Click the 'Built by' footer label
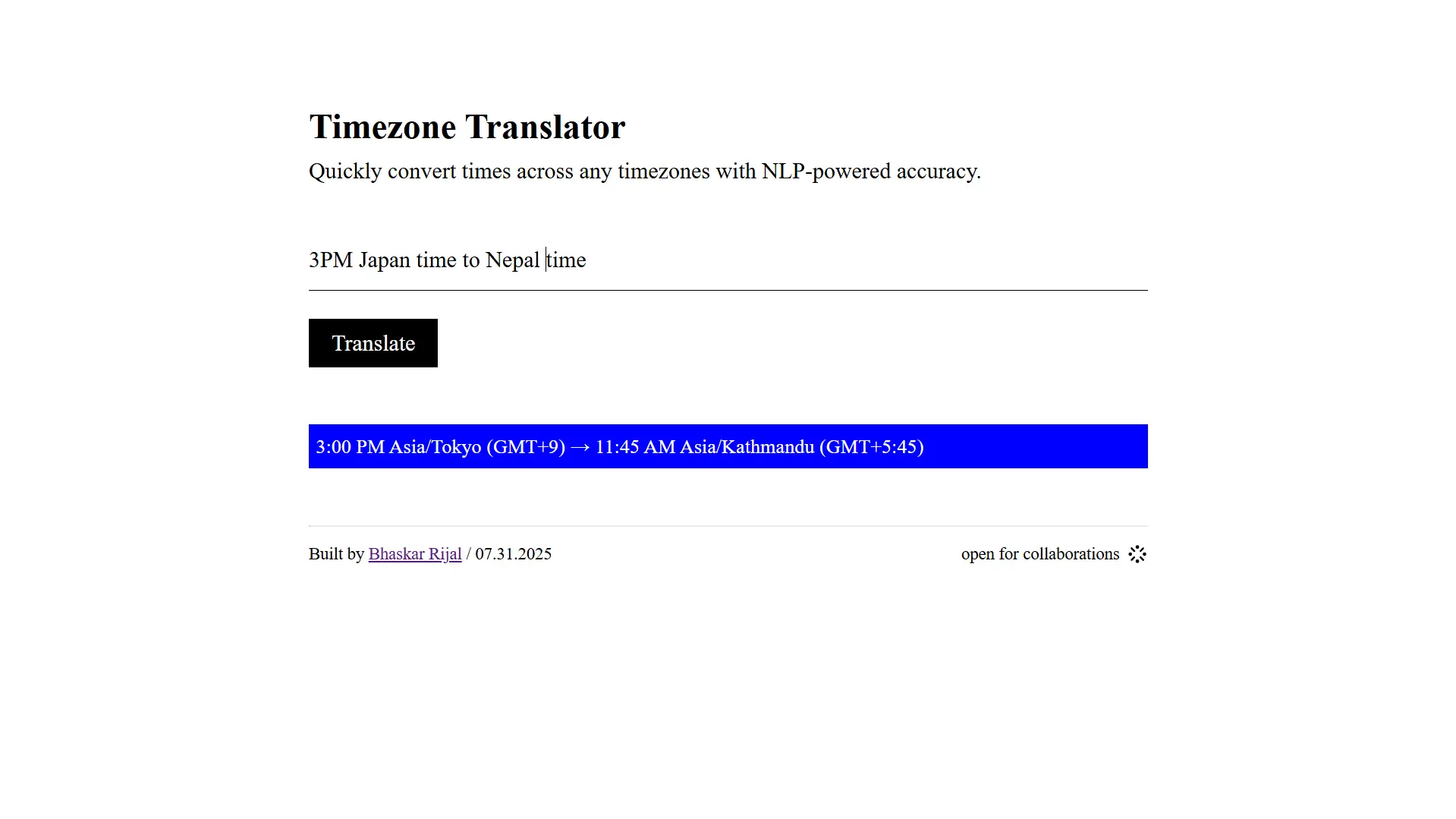Viewport: 1456px width, 819px height. [336, 554]
